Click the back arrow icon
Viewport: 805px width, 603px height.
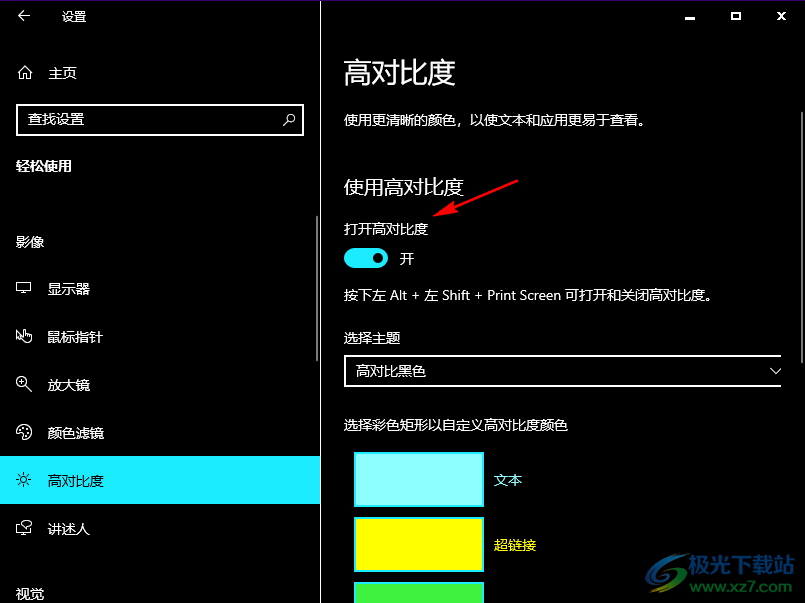[x=24, y=16]
